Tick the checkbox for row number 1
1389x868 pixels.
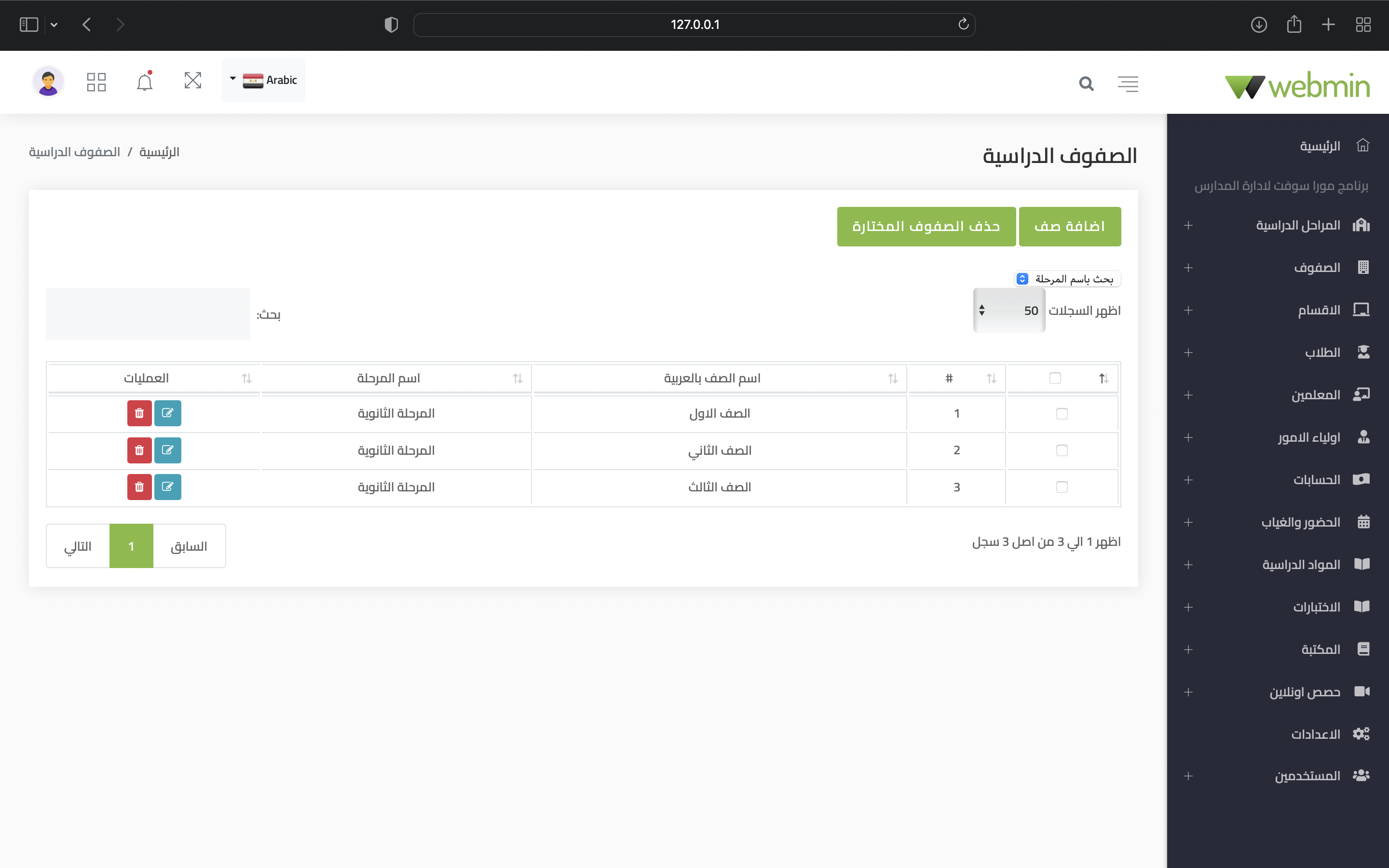1062,413
